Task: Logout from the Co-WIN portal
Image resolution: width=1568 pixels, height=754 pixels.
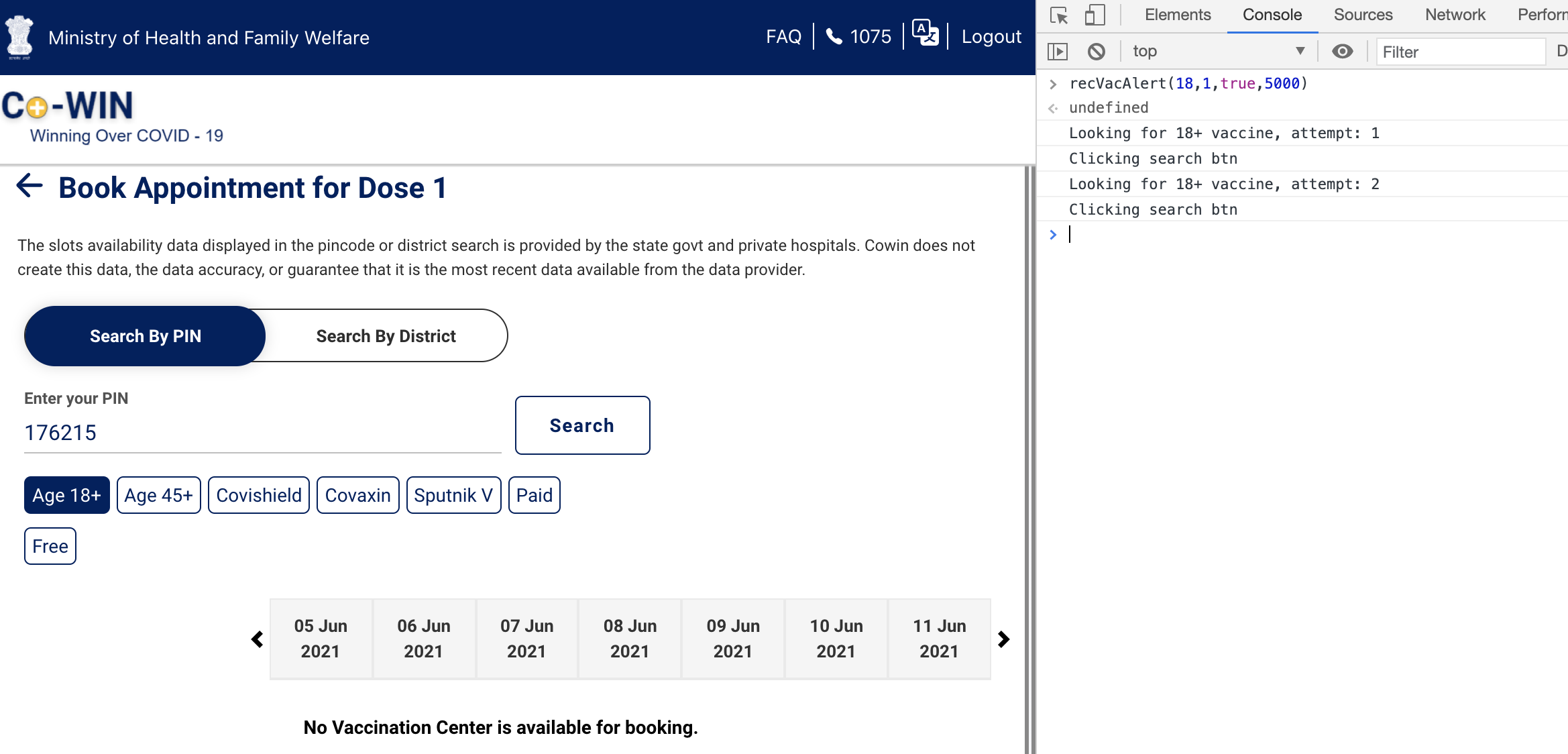Action: 991,36
